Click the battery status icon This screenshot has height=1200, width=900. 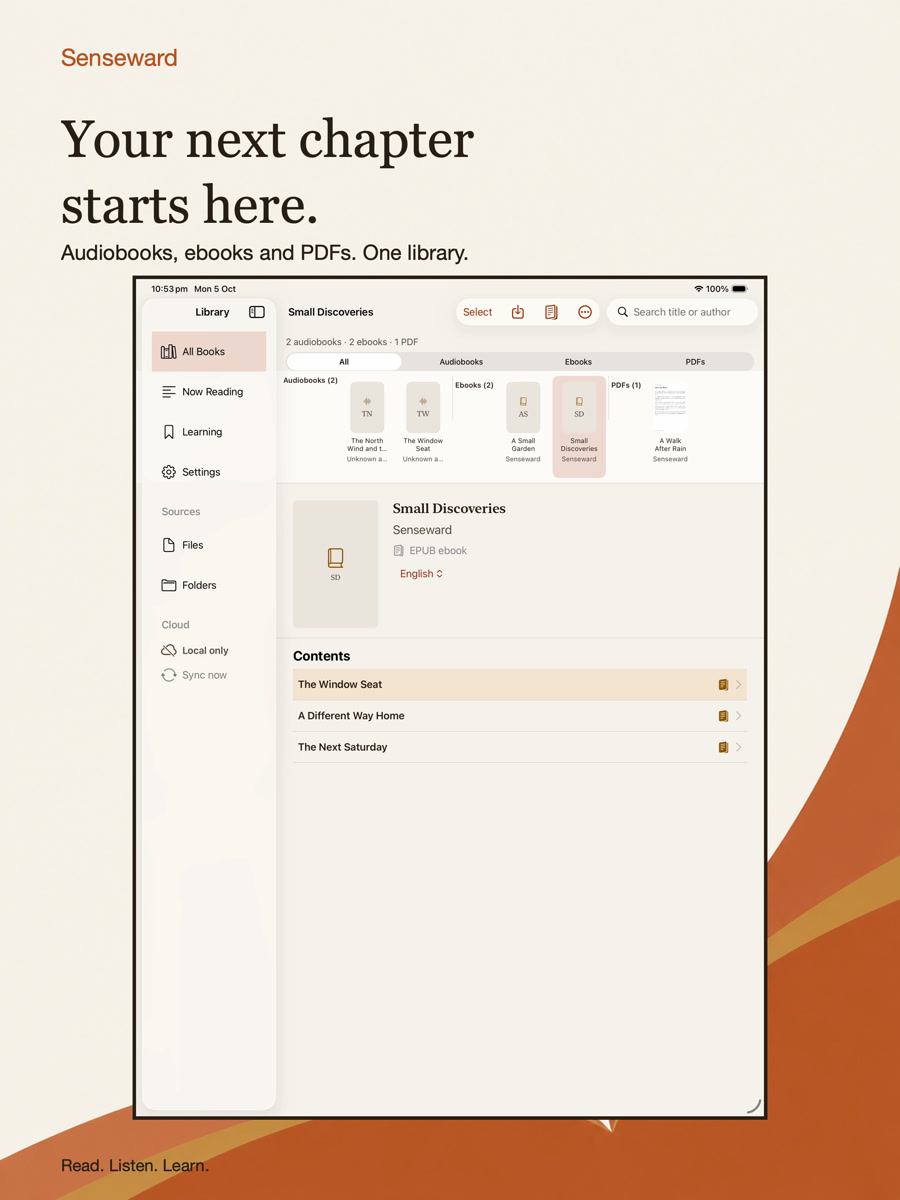739,289
